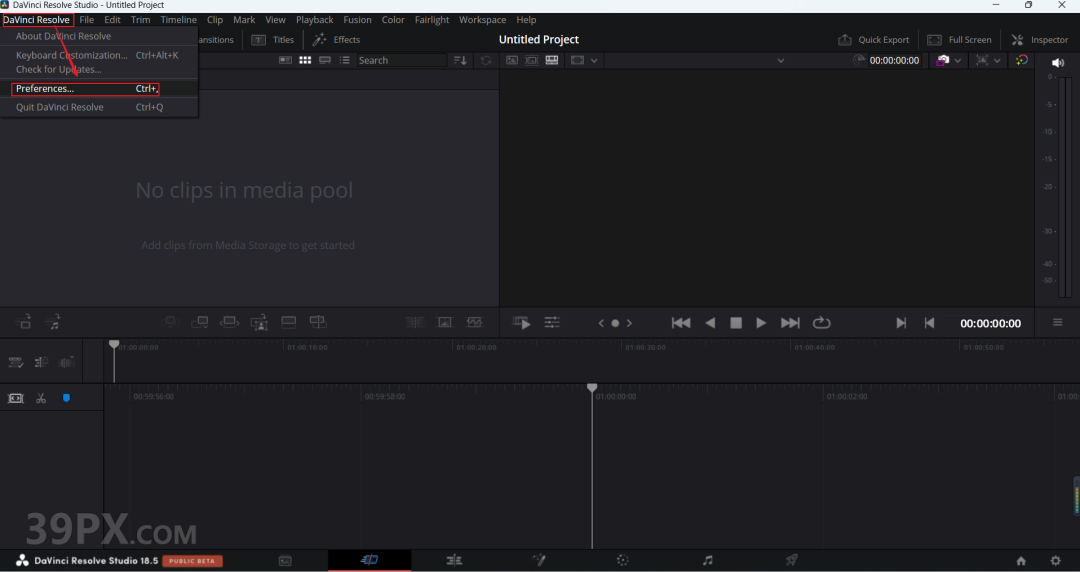Open the Fairlight menu in menu bar
Viewport: 1080px width, 572px height.
(x=432, y=20)
